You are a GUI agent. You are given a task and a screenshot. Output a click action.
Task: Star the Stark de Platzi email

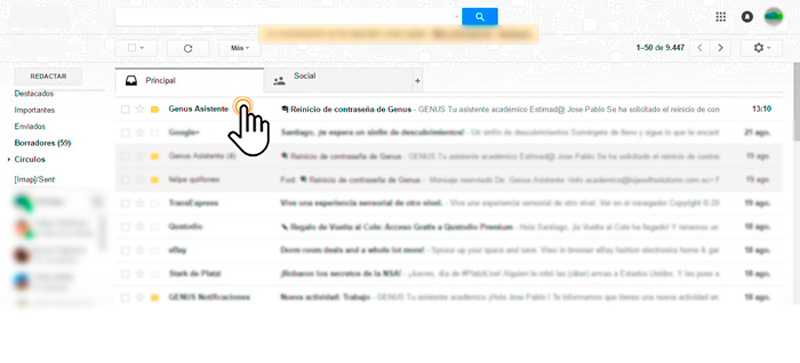(x=140, y=274)
